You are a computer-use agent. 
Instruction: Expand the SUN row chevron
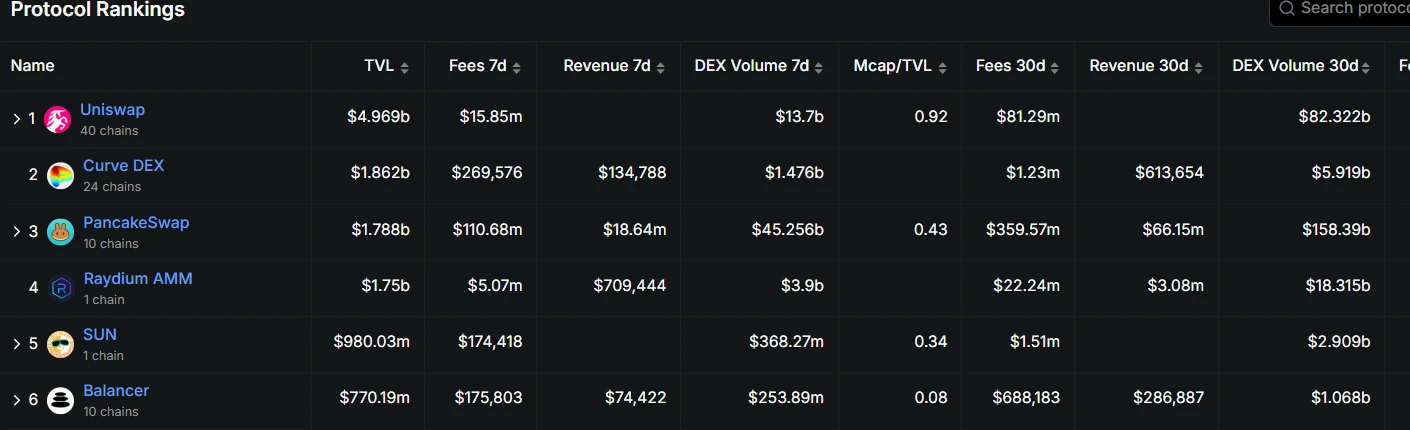(16, 344)
